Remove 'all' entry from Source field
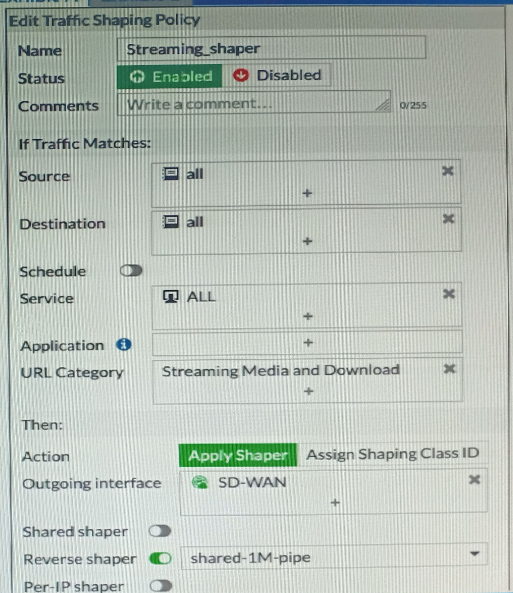 (448, 171)
